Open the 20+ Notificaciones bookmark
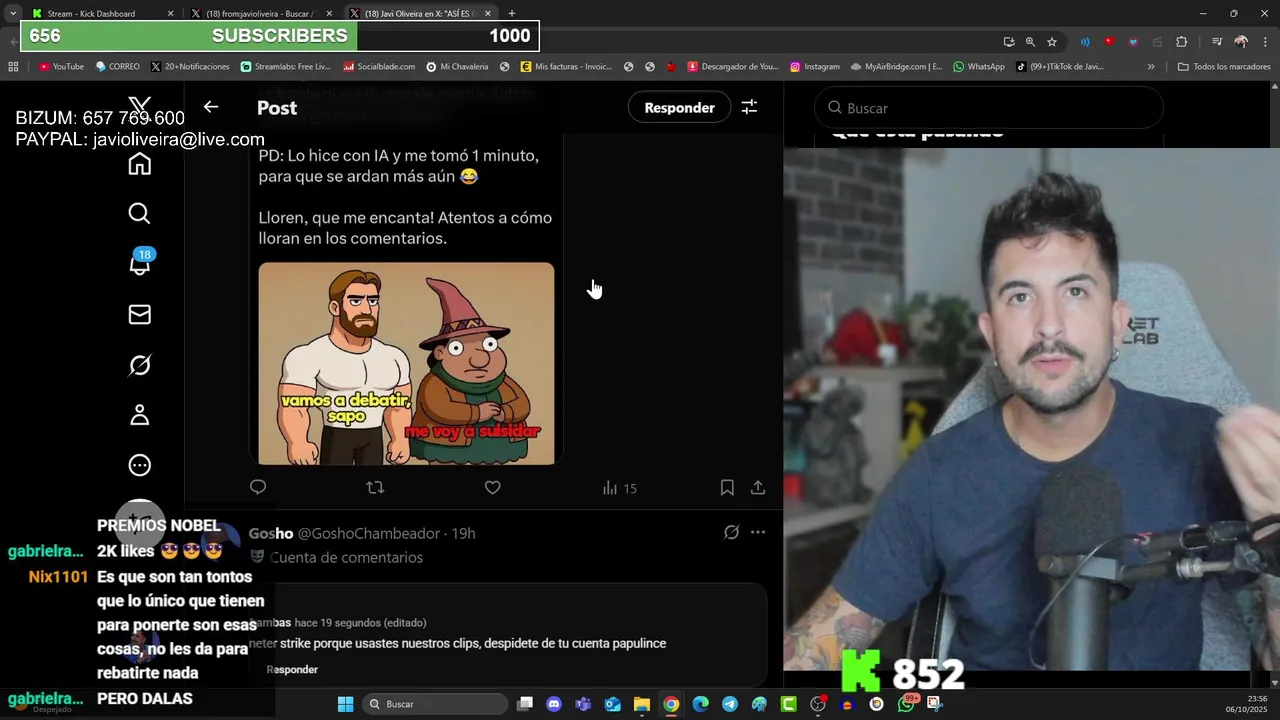This screenshot has width=1280, height=720. [190, 67]
